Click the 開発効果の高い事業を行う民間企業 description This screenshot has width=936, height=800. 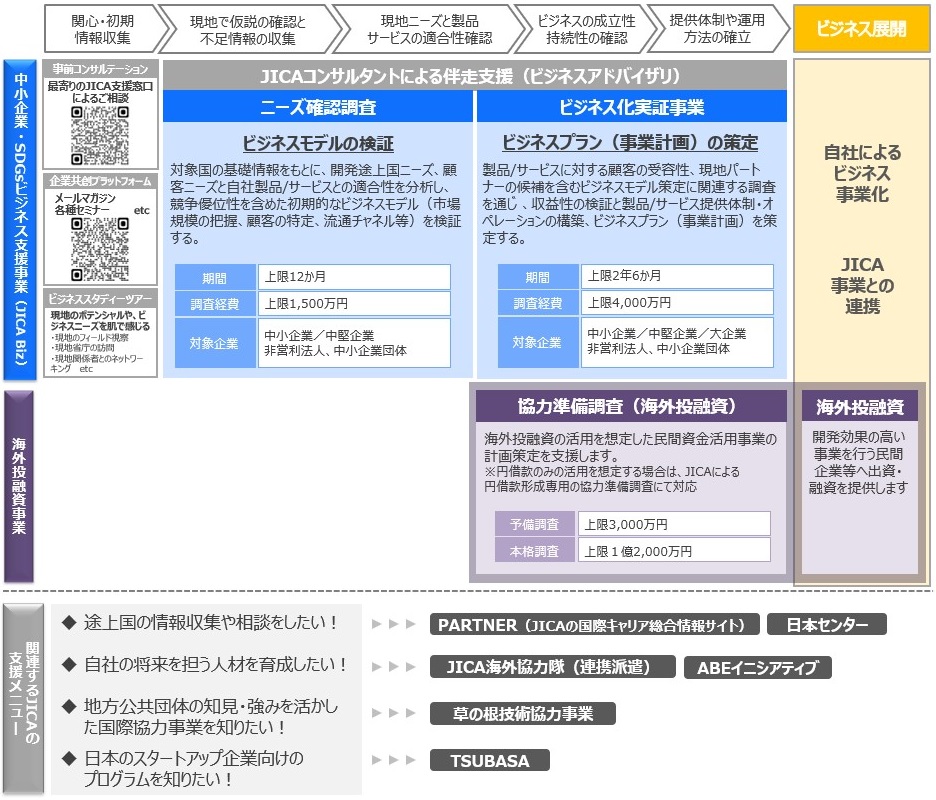click(858, 462)
